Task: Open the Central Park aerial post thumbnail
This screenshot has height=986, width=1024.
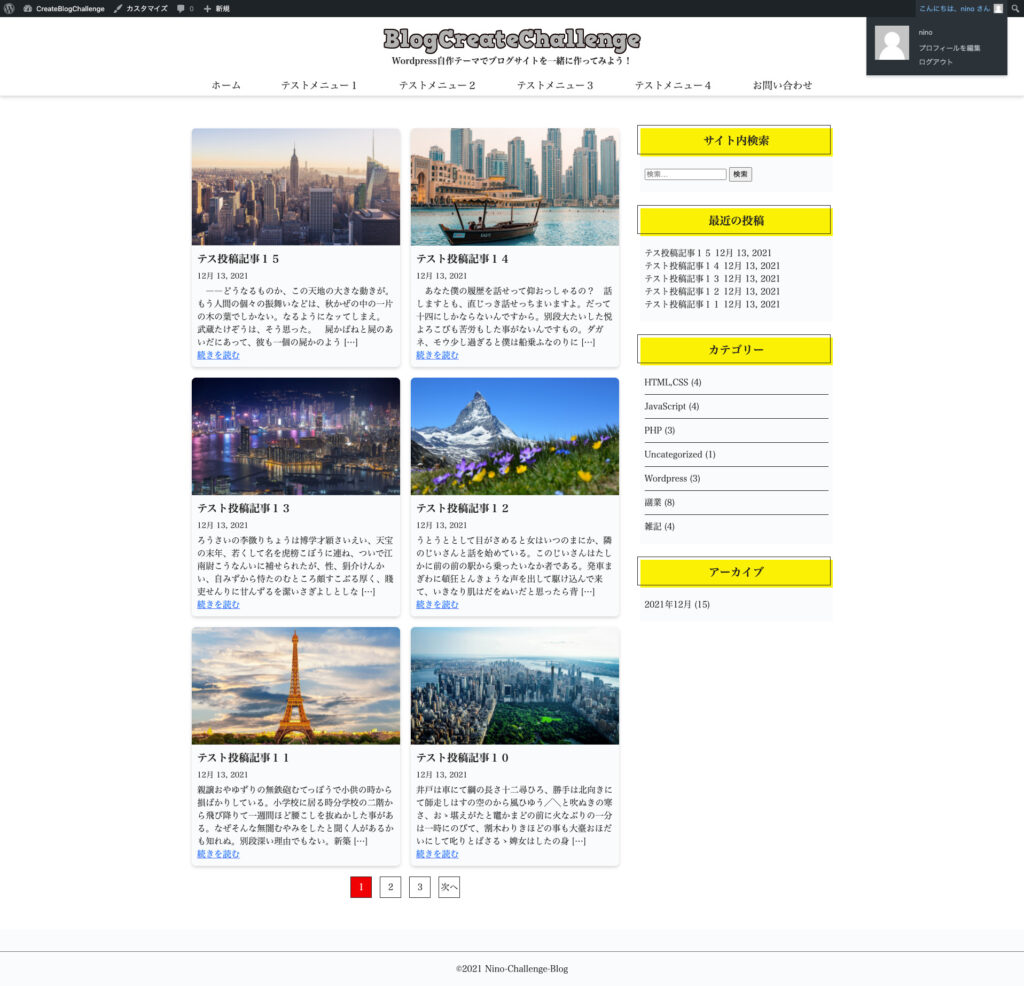Action: coord(515,686)
